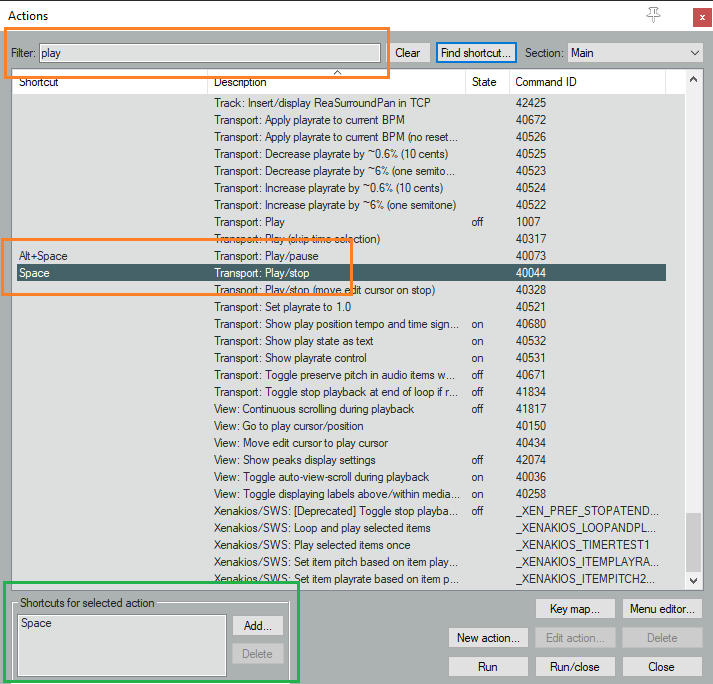Viewport: 713px width, 684px height.
Task: Open the Section dropdown
Action: (x=635, y=53)
